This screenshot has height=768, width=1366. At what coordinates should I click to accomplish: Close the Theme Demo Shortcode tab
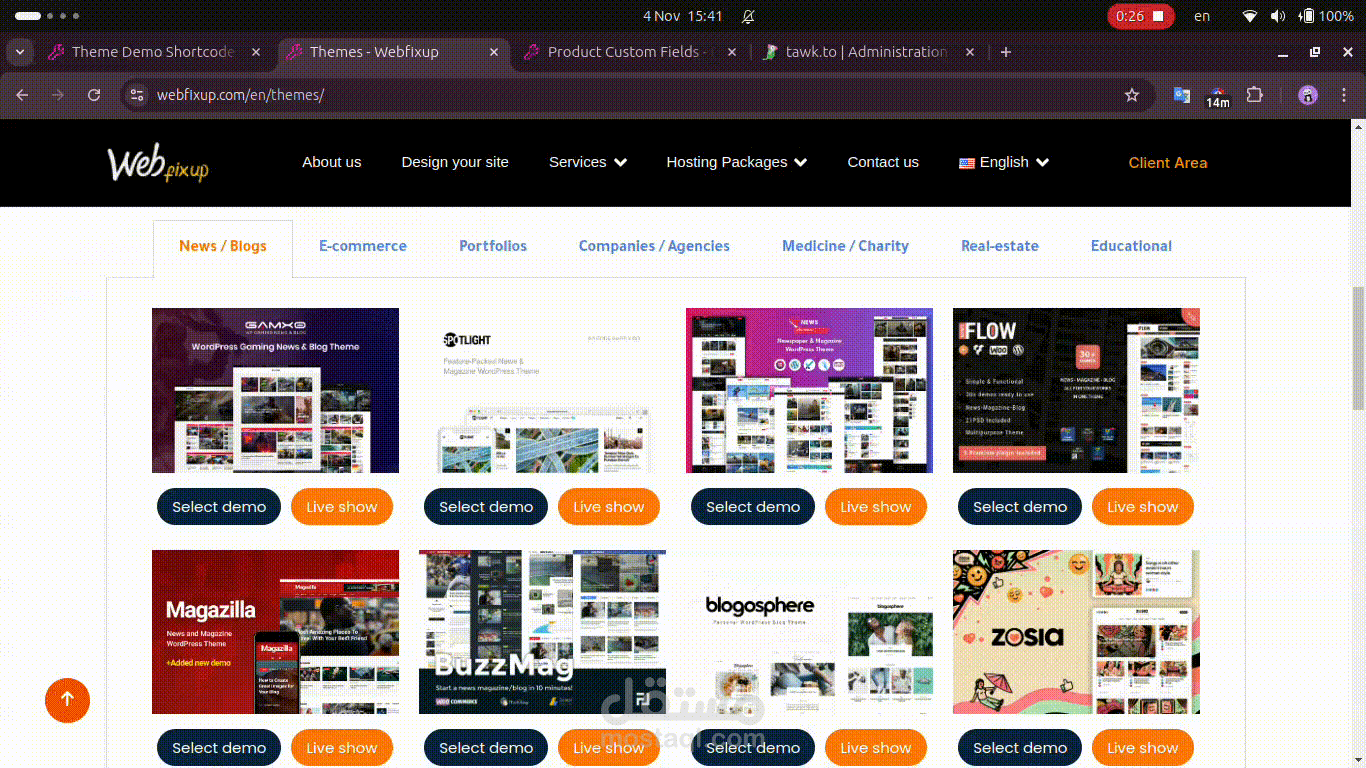tap(257, 52)
